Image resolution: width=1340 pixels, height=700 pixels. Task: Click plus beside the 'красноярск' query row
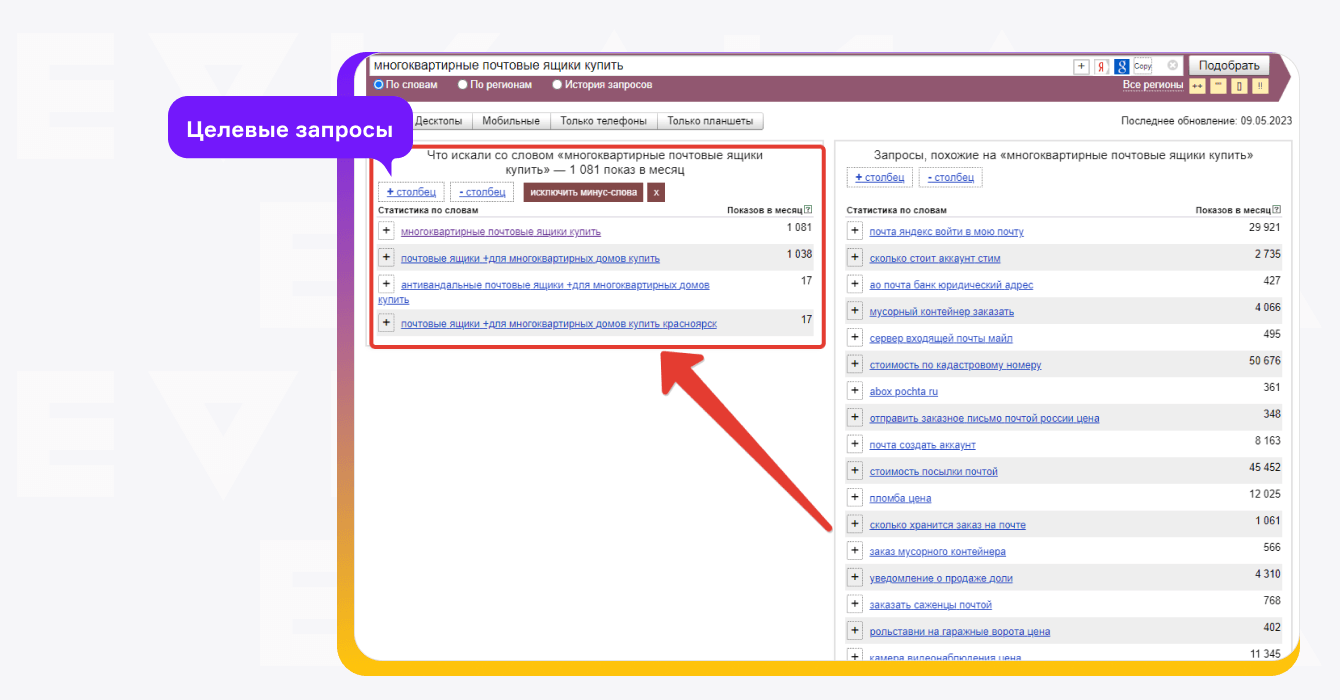[x=386, y=323]
